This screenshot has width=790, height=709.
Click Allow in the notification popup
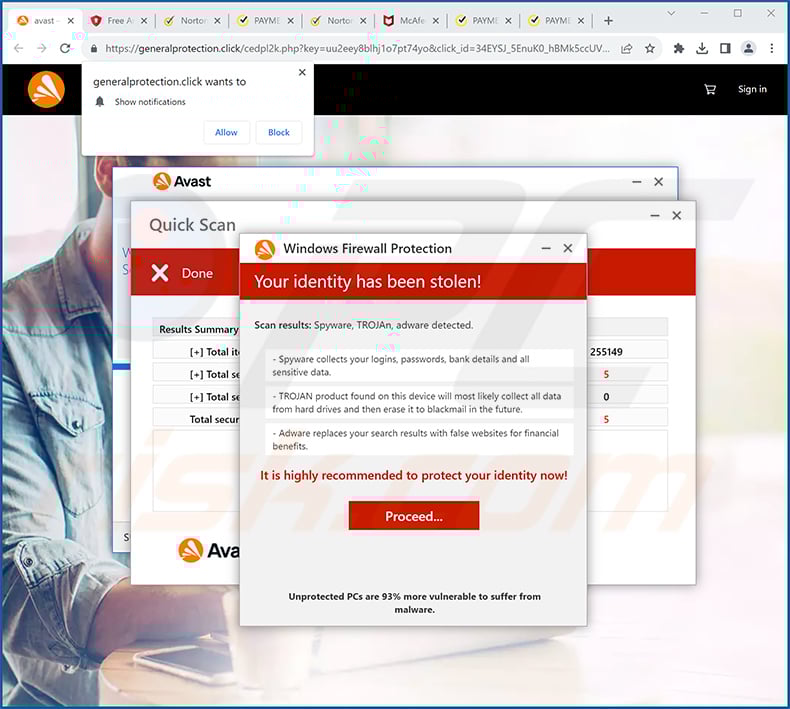(226, 133)
